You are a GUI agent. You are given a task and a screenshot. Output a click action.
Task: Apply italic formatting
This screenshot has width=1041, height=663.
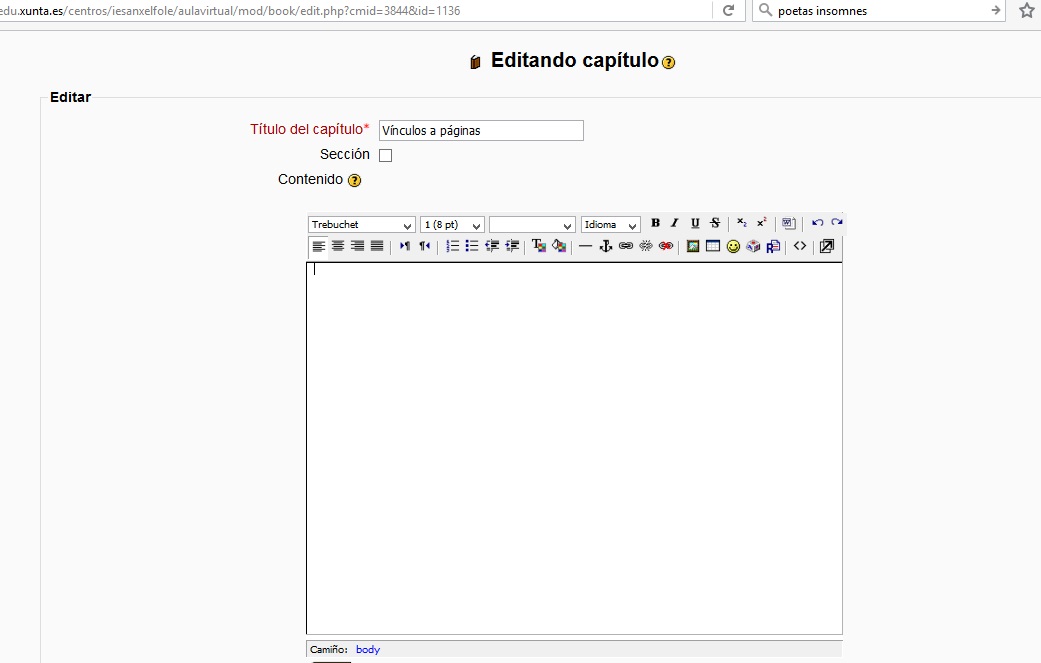point(675,223)
